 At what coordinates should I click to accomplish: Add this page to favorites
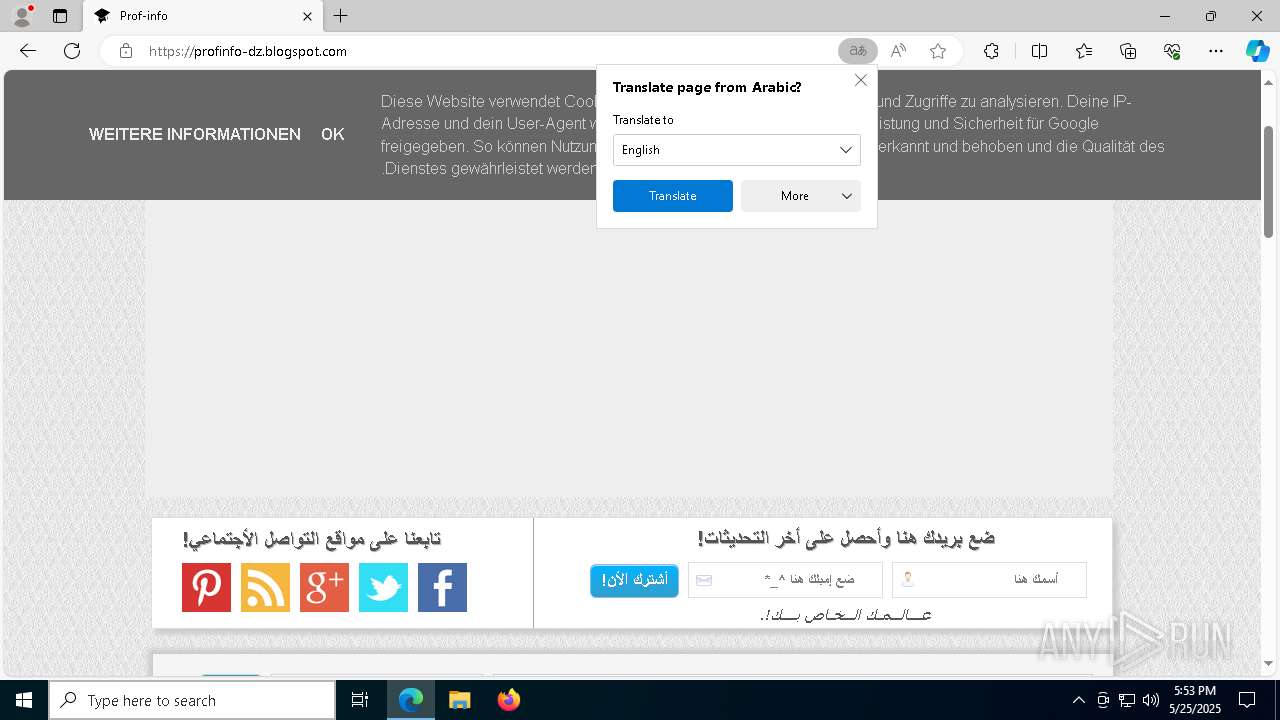coord(938,51)
